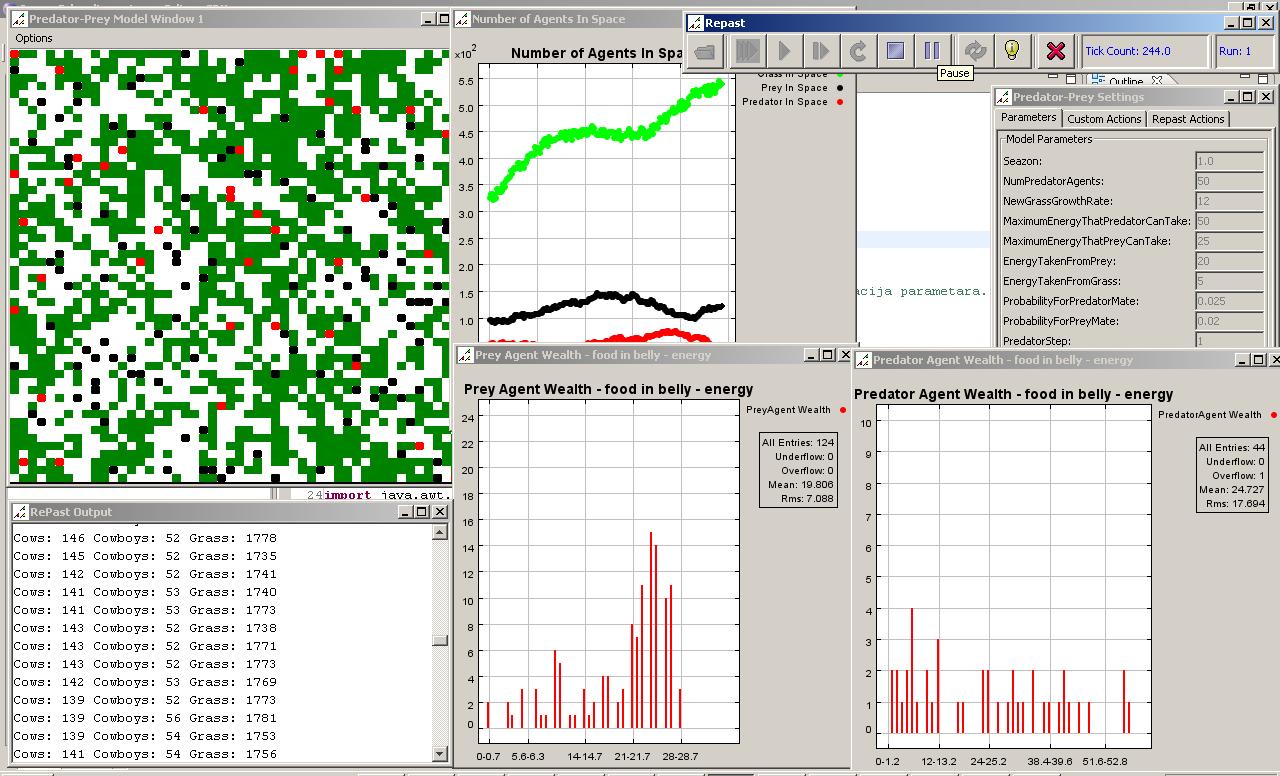Exit Repast using the red X icon
Image resolution: width=1280 pixels, height=776 pixels.
(1055, 51)
